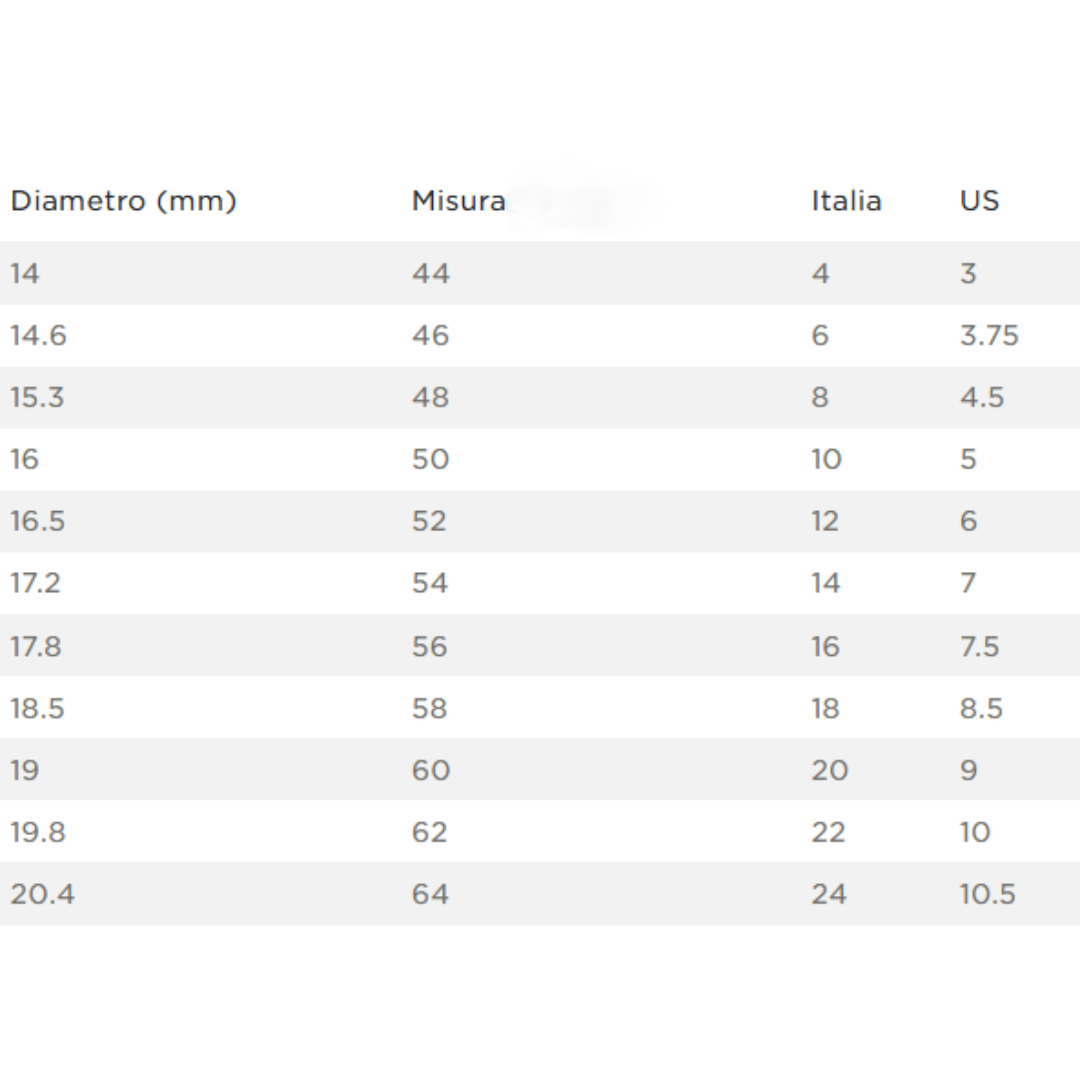
Task: Click the Misura column header
Action: (458, 201)
